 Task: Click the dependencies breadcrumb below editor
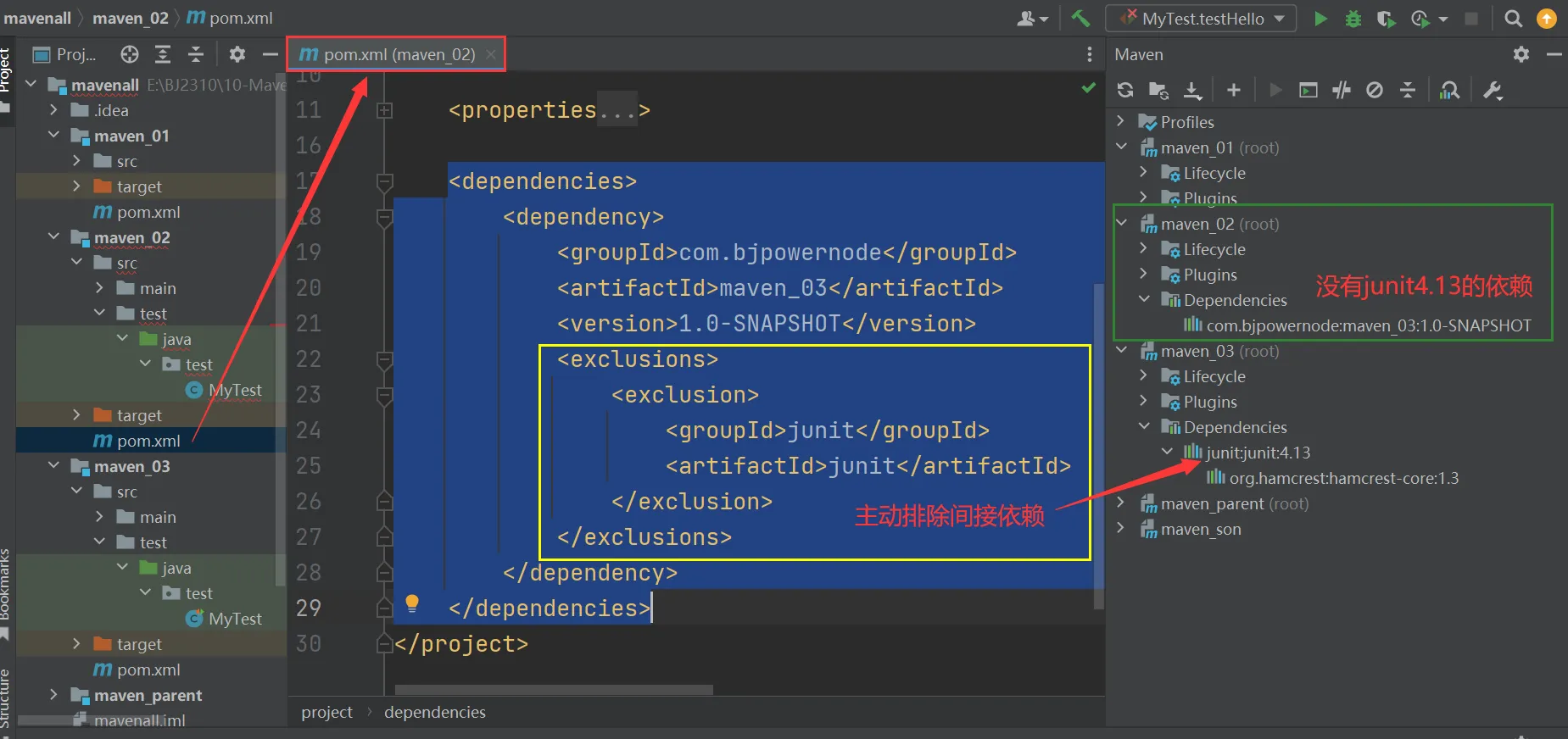coord(435,712)
